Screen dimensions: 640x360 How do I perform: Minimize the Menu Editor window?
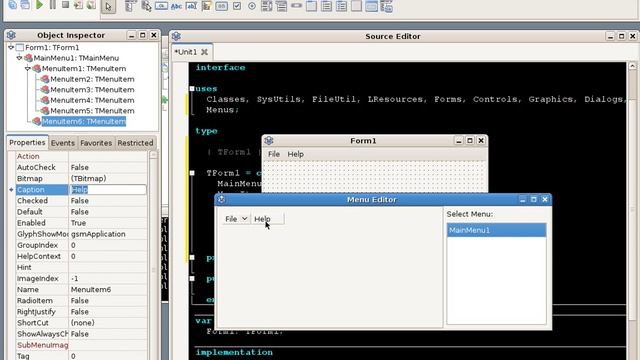pos(522,200)
